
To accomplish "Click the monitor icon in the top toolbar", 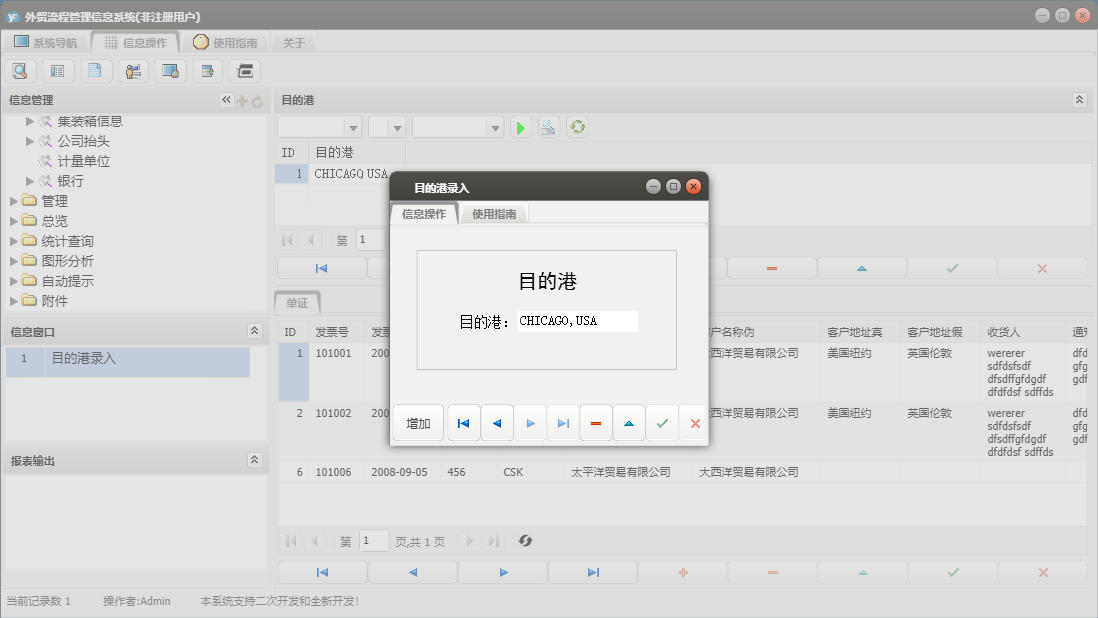I will (170, 71).
